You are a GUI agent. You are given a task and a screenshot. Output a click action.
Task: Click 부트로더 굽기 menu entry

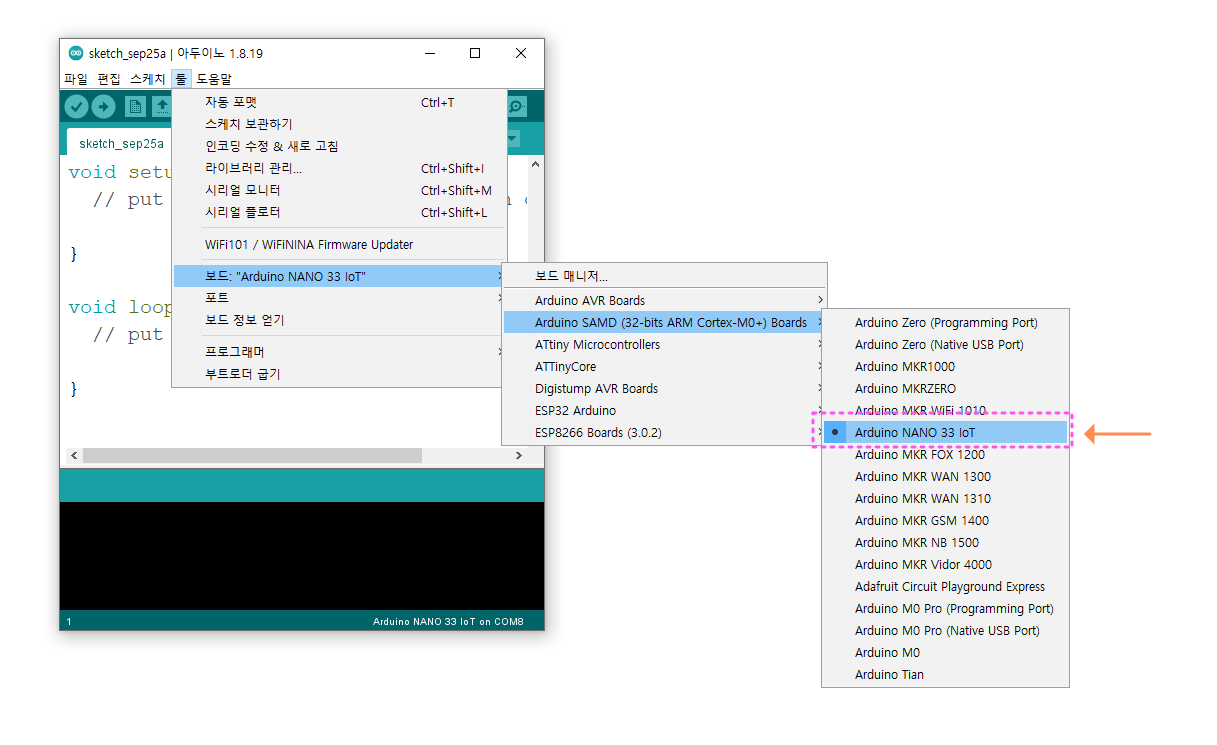click(340, 374)
